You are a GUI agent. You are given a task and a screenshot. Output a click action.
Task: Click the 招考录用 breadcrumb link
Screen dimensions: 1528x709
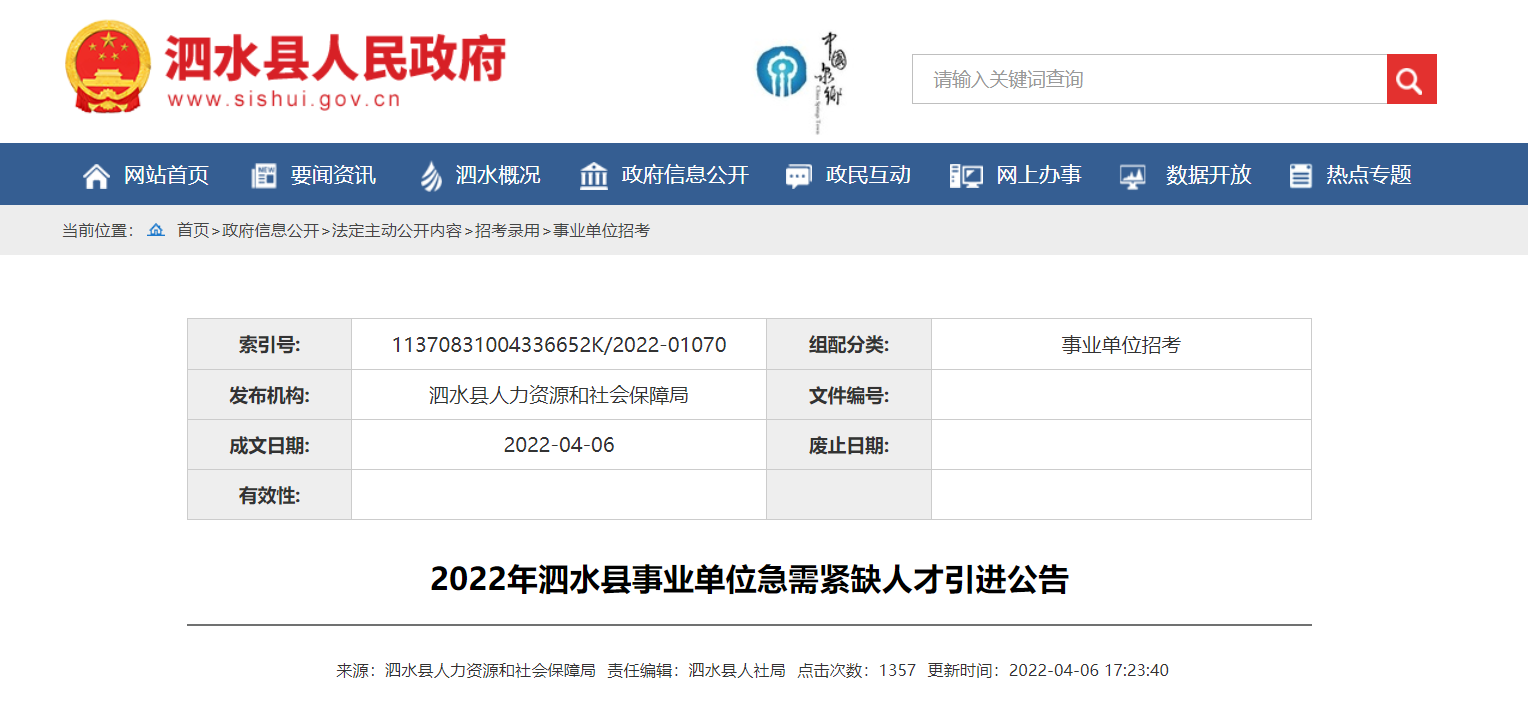[507, 231]
